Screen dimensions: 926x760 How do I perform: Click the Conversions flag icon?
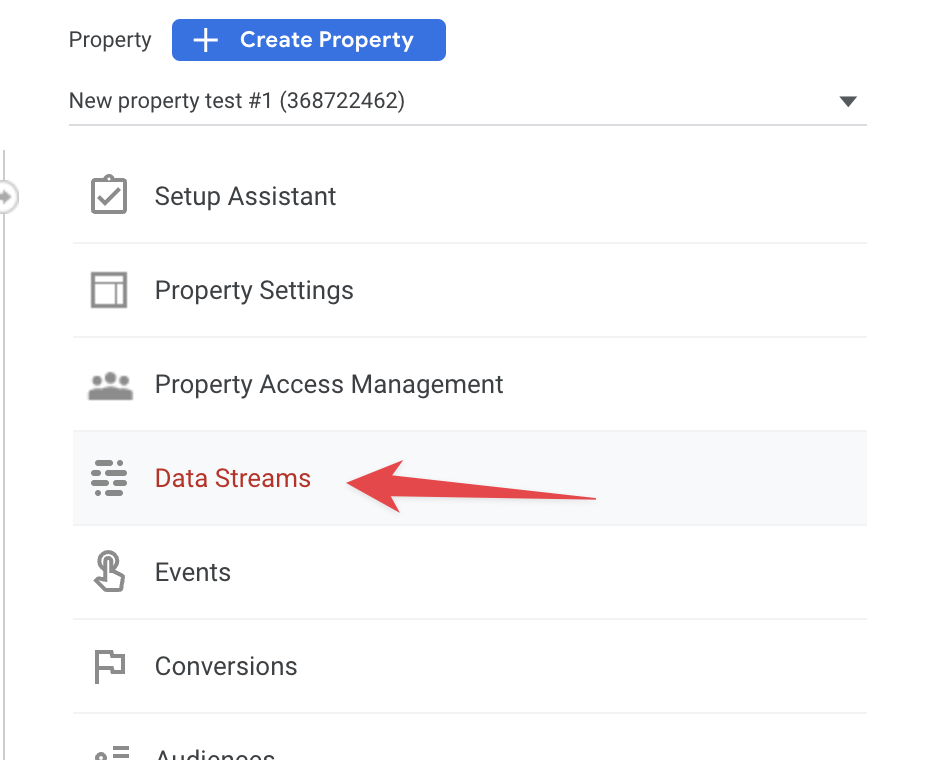click(110, 666)
